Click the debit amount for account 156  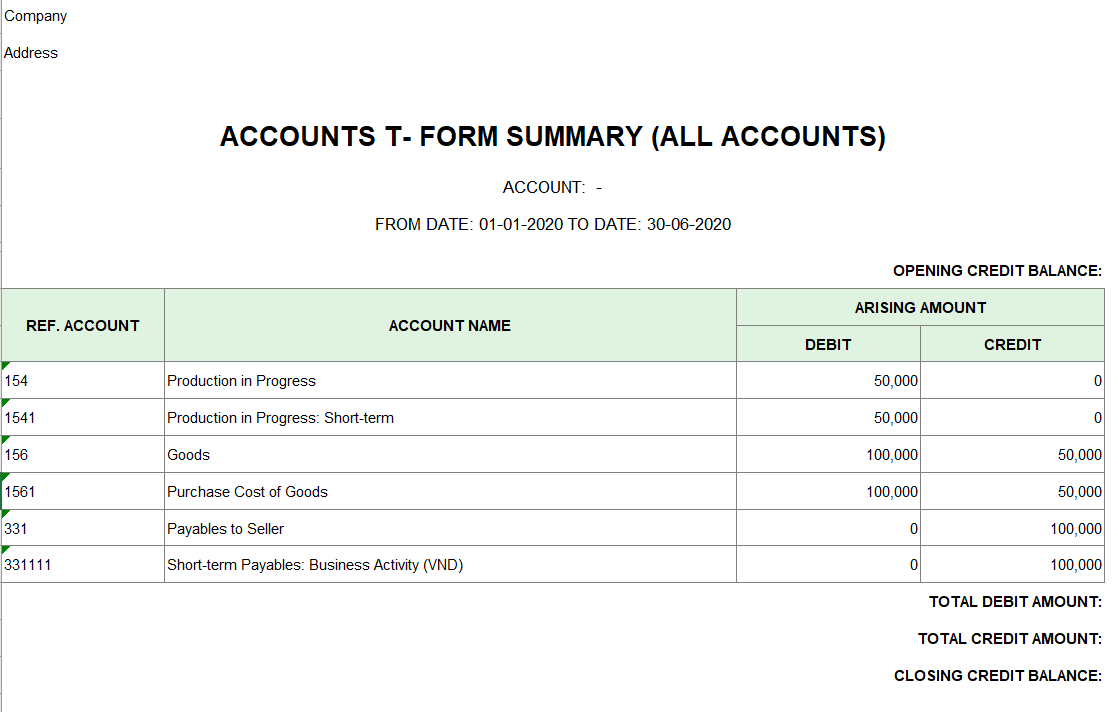coord(828,455)
